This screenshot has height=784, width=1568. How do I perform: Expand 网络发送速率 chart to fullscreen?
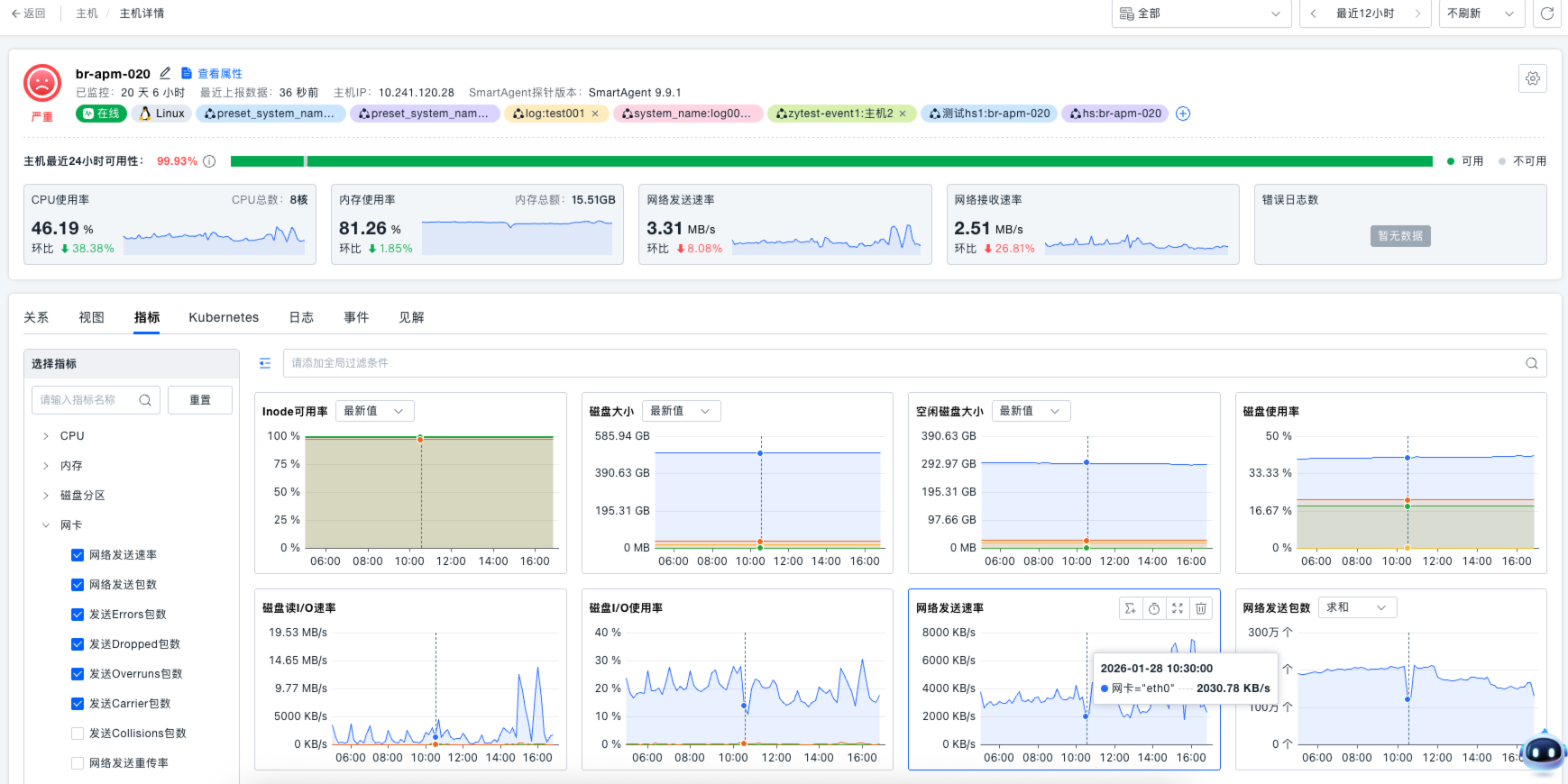click(x=1177, y=609)
